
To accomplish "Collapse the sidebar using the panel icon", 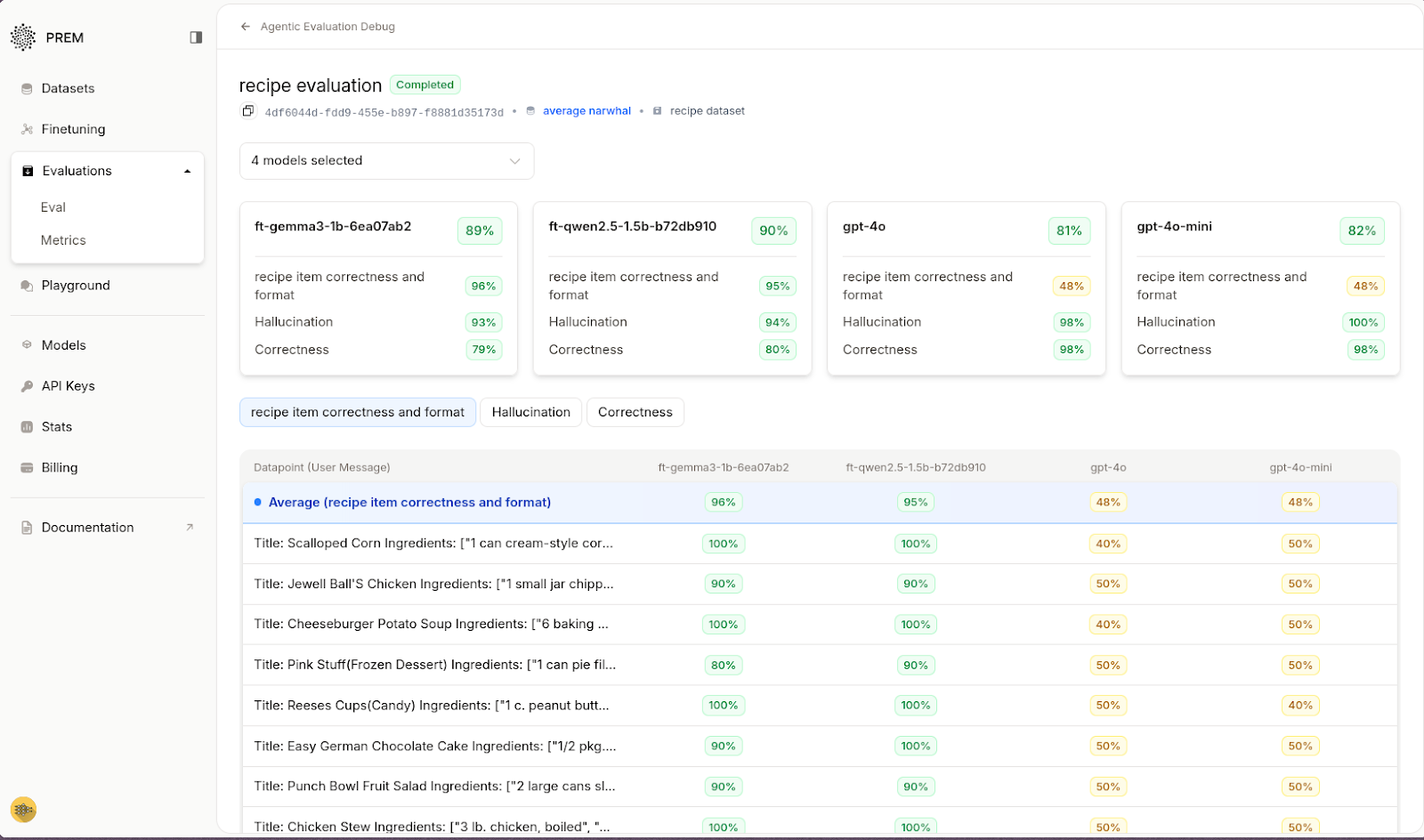I will click(195, 37).
